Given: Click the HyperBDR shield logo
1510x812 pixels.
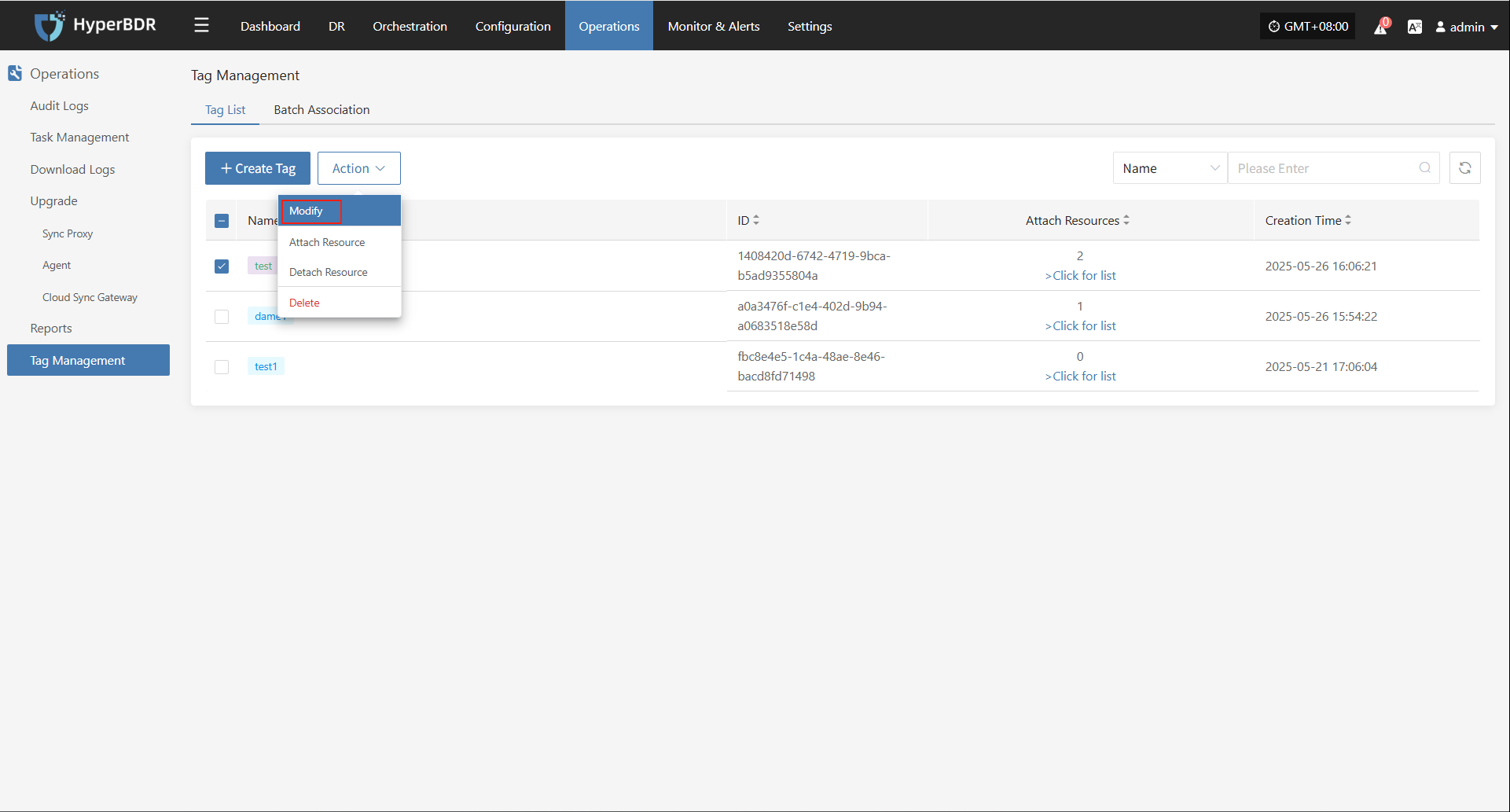Looking at the screenshot, I should [x=49, y=26].
